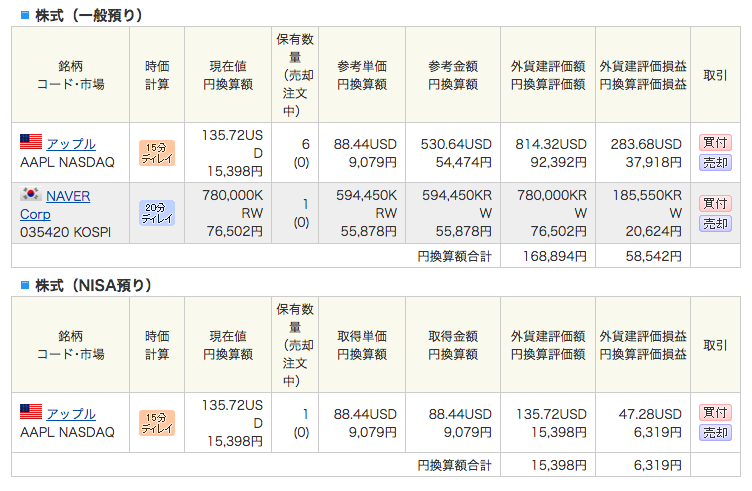This screenshot has width=752, height=491.
Task: Select the 035420 KOSPI code text
Action: point(65,232)
